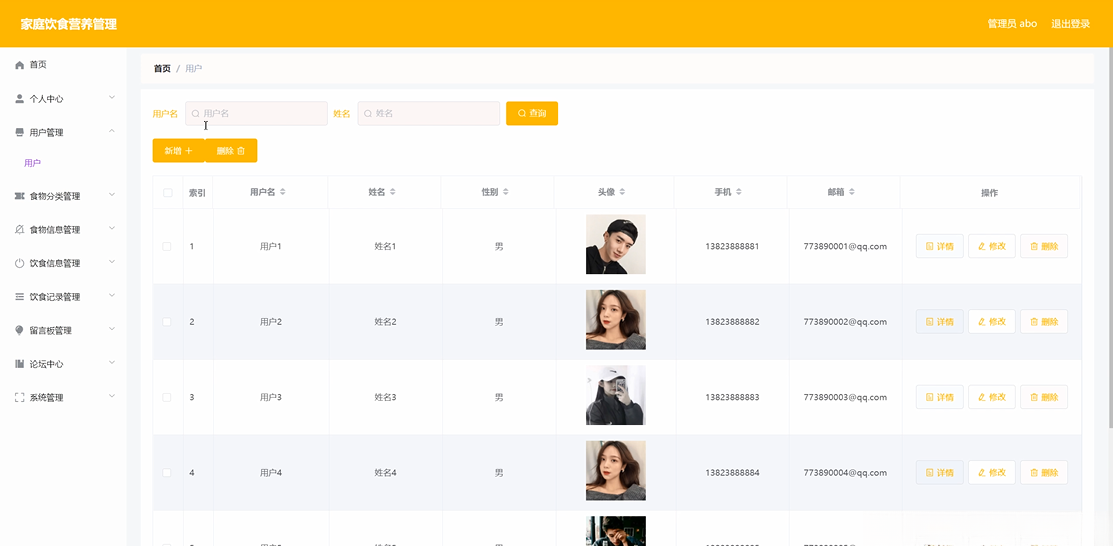Go to 首页 in breadcrumb

[x=162, y=69]
